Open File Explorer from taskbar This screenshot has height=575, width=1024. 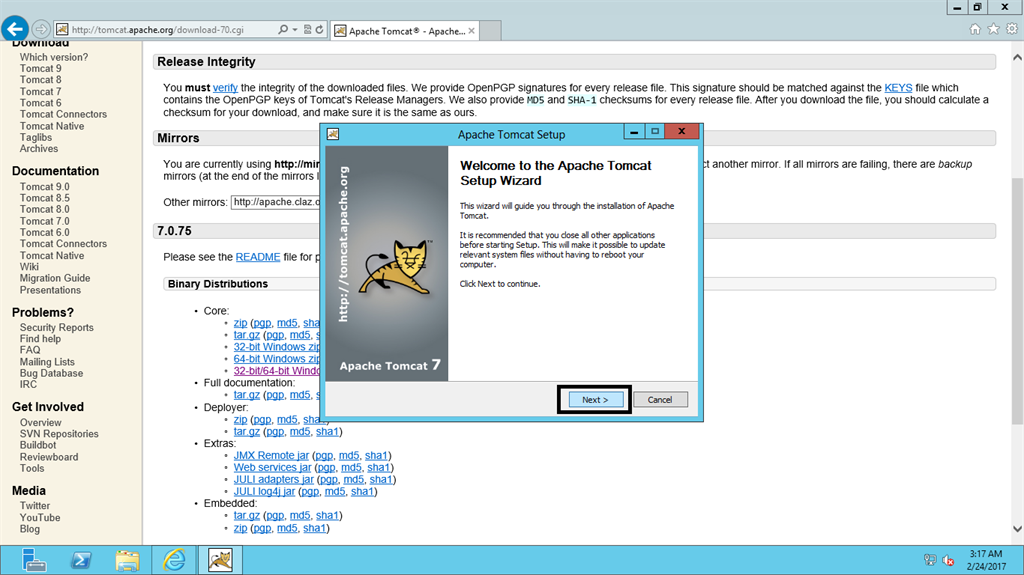click(128, 560)
